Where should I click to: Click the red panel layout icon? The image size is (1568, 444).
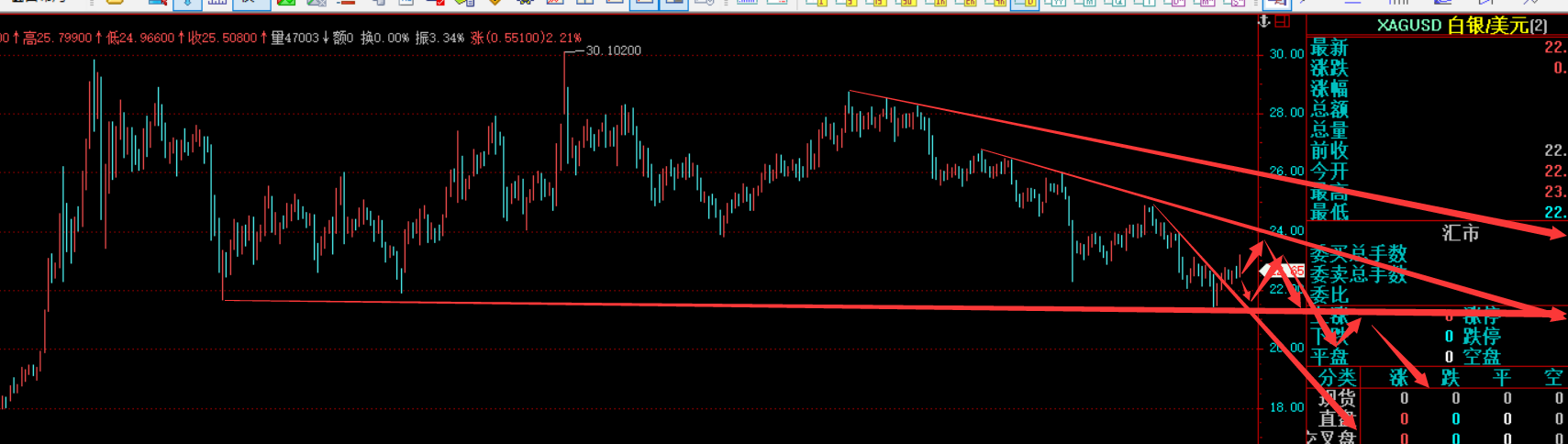[x=1283, y=20]
